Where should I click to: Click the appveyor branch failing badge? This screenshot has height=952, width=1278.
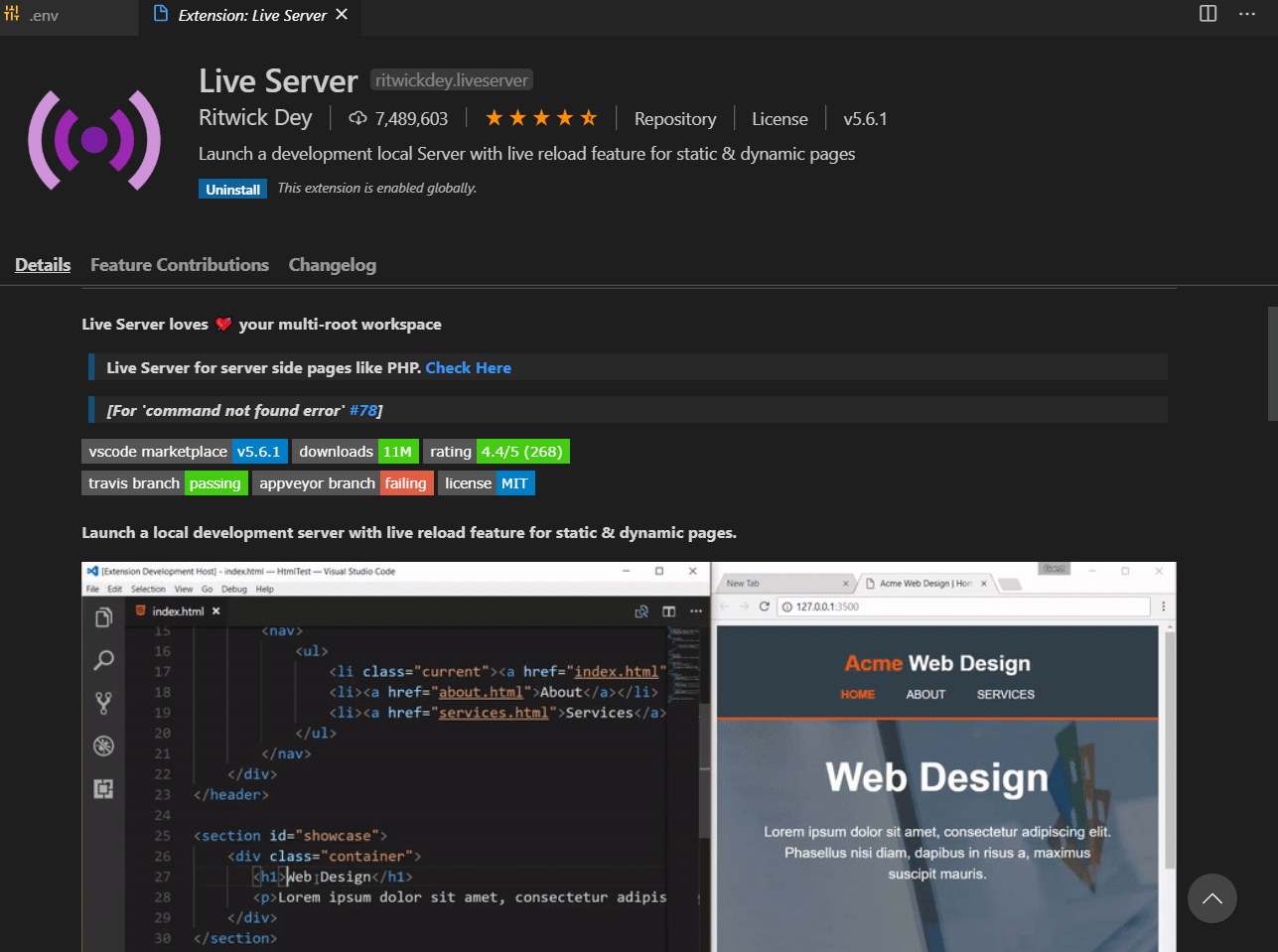343,483
